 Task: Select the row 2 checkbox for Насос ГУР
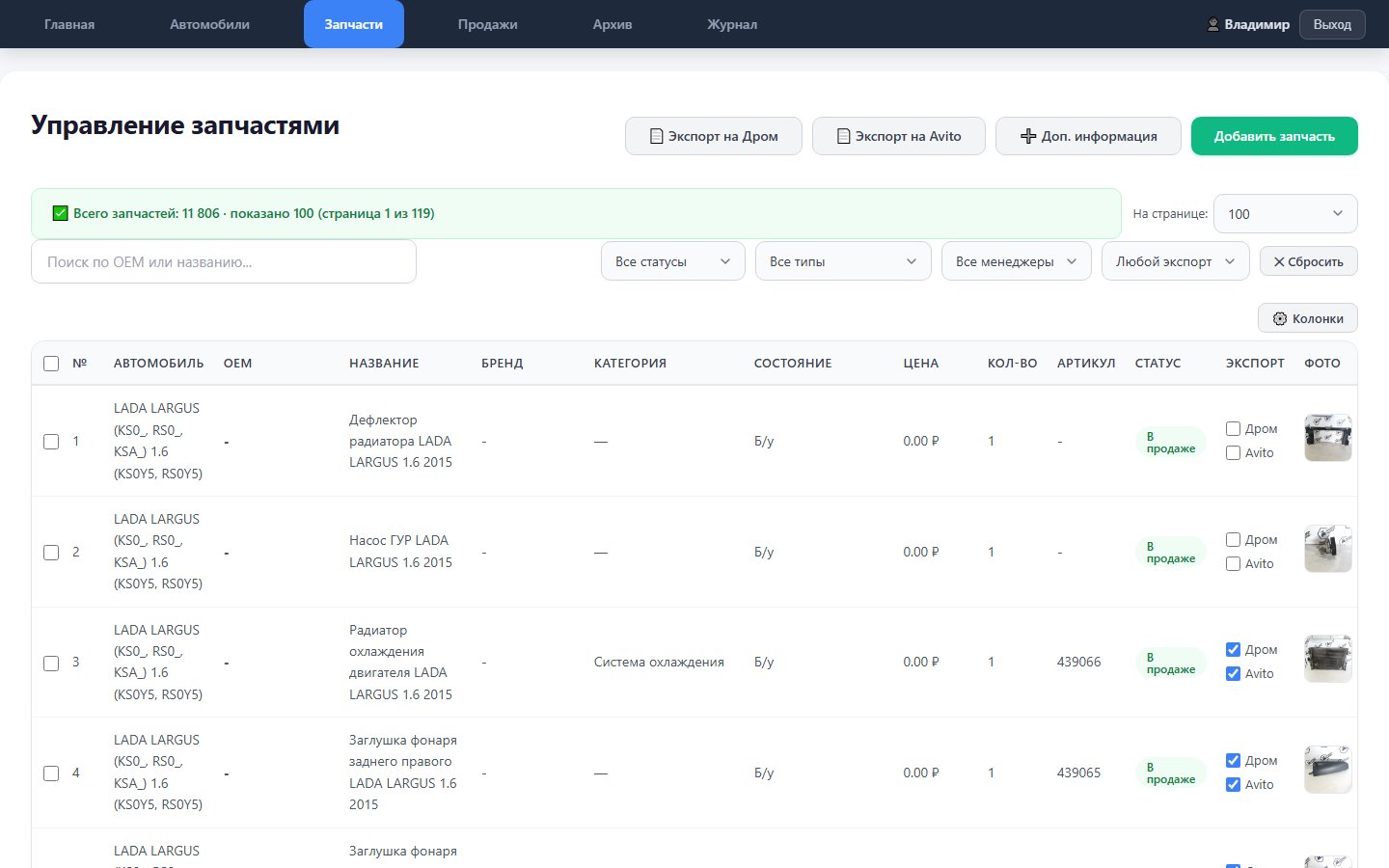coord(51,553)
